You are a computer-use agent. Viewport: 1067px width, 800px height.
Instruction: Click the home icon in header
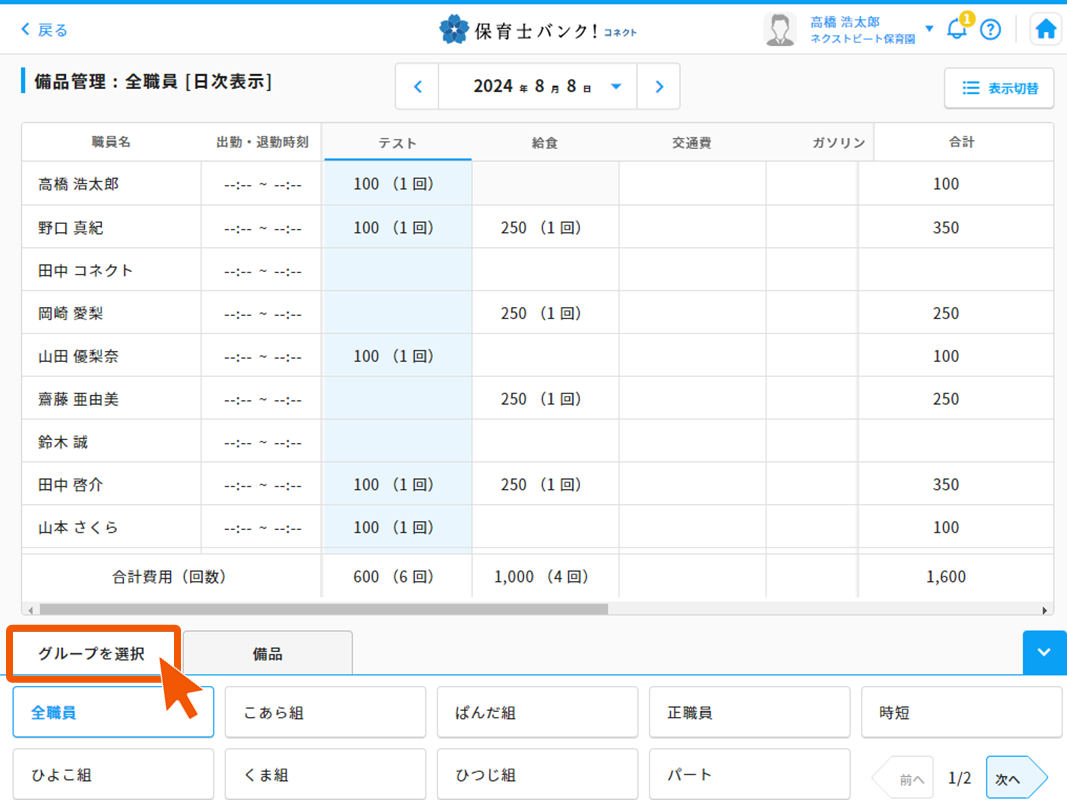pos(1045,29)
